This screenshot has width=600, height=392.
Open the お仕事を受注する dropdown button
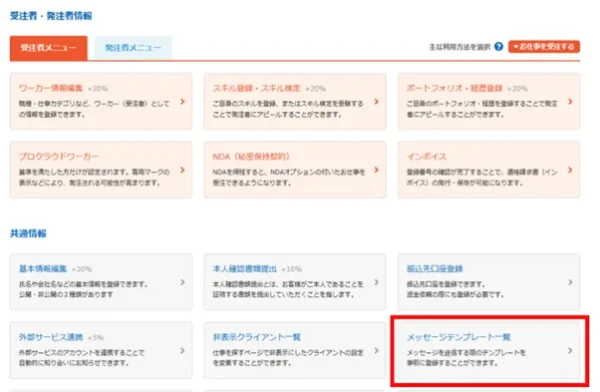(x=544, y=47)
